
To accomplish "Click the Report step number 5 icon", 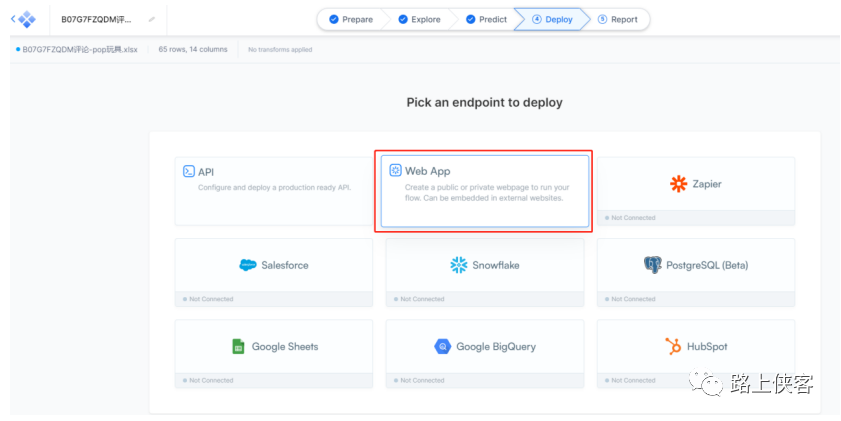I will (602, 19).
